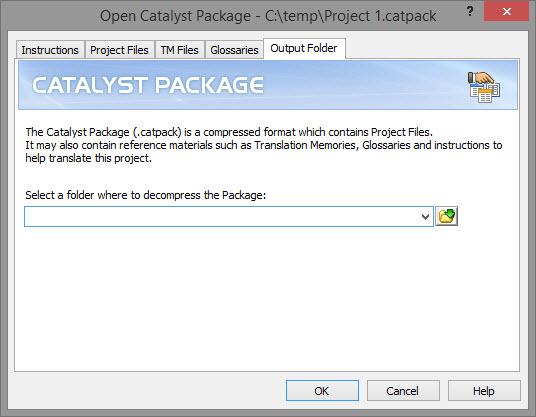The image size is (536, 417).
Task: Go to the Glossaries tab
Action: coord(234,50)
